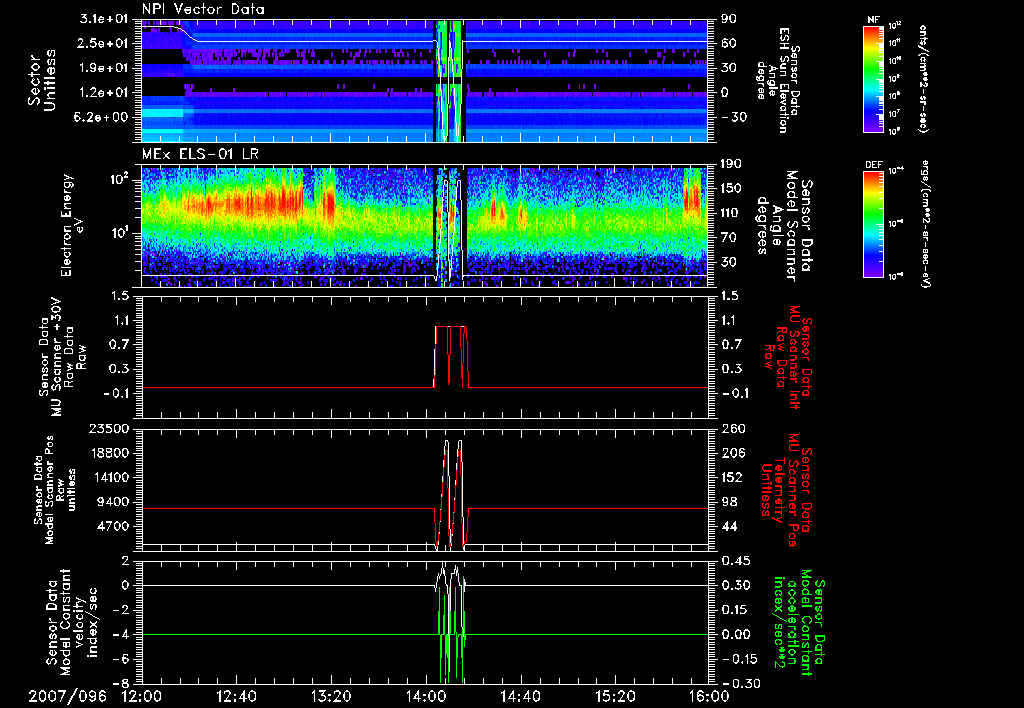Click the 12:40 time axis label
The image size is (1024, 708).
236,696
